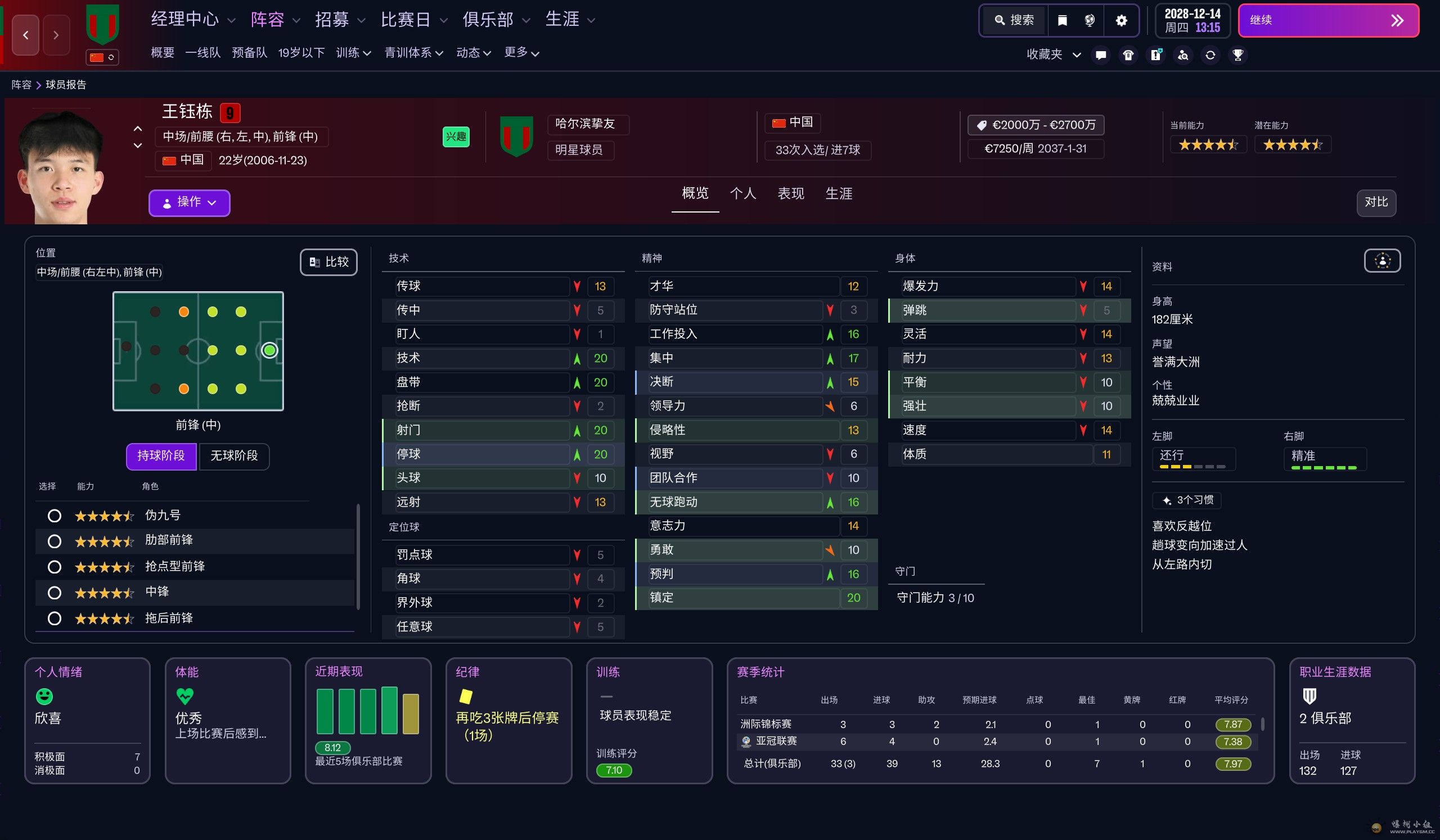This screenshot has width=1440, height=840.
Task: Click the green 兴趣 interest badge
Action: (x=456, y=137)
